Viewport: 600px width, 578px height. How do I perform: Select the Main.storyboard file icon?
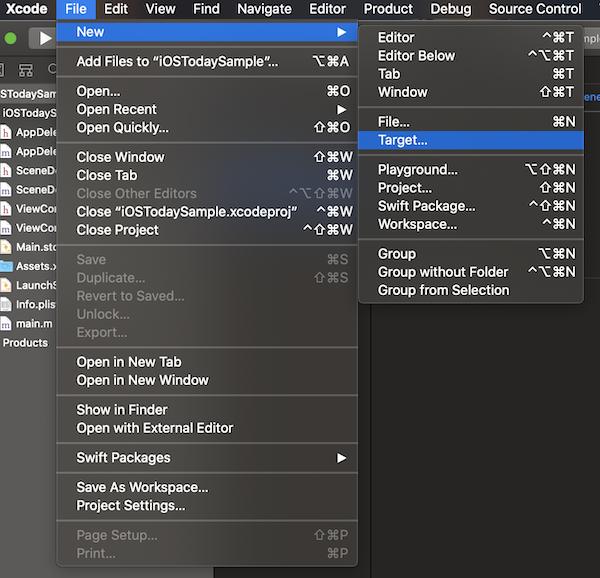[x=5, y=247]
